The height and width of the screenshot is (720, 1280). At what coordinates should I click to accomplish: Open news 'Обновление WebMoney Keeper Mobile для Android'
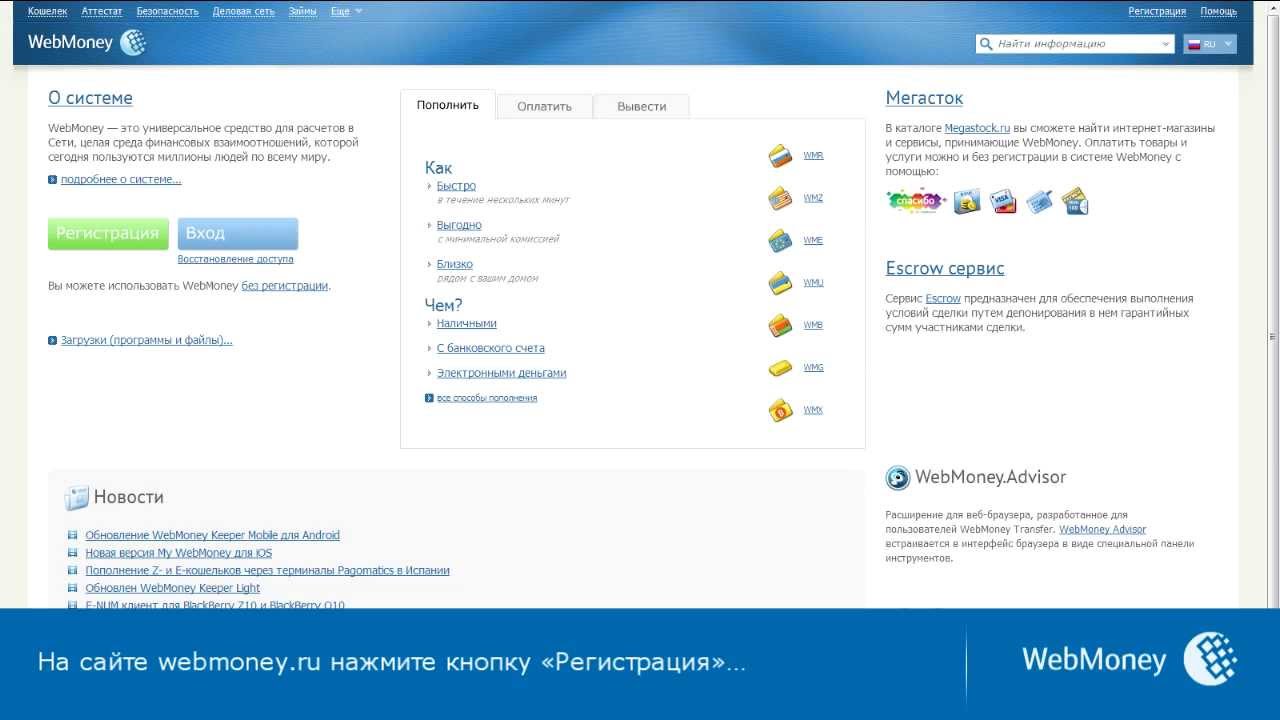213,535
